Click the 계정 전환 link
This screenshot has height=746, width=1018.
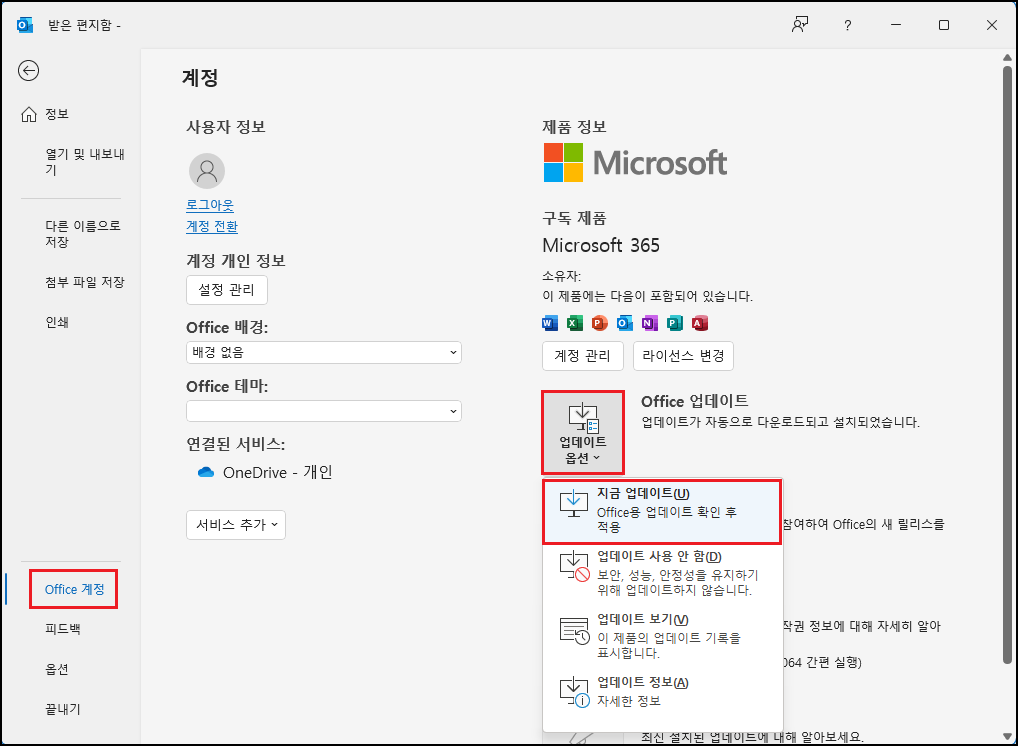(x=212, y=227)
